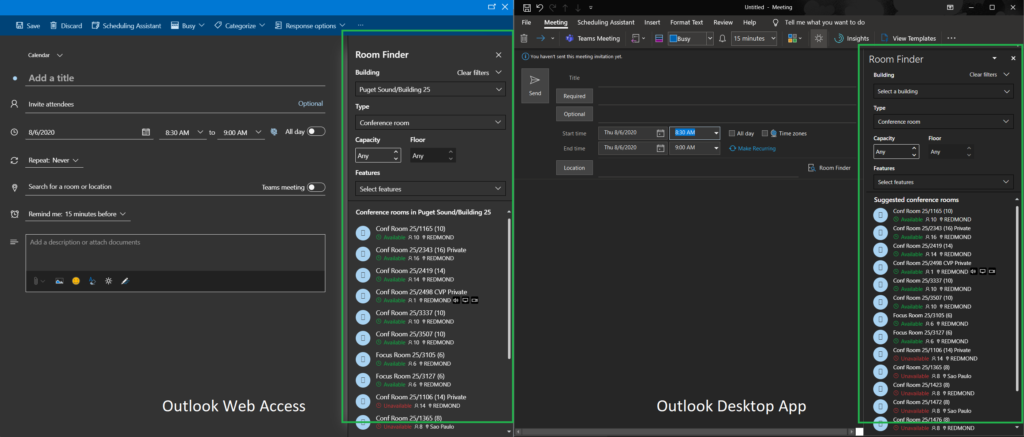Toggle the All day switch in web form
The width and height of the screenshot is (1024, 437).
(x=316, y=131)
